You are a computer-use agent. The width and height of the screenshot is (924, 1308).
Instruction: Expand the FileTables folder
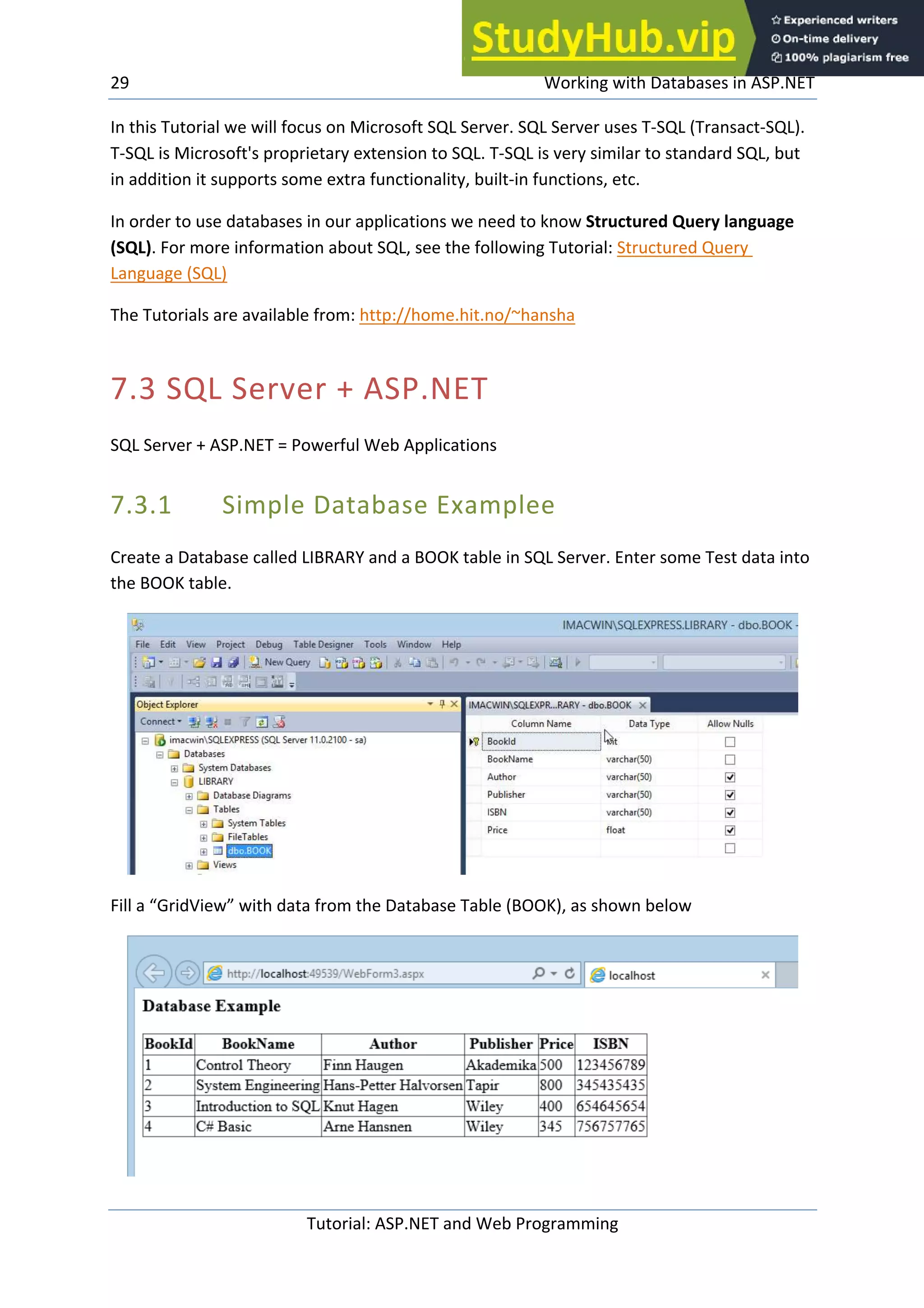(x=203, y=837)
